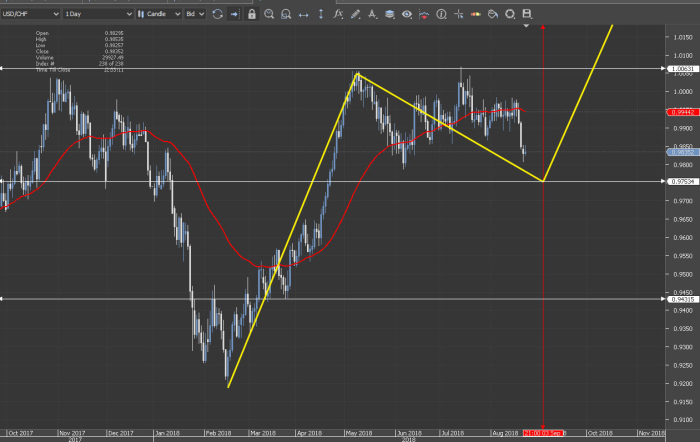Select the pencil drawing tool
Viewport: 700px width, 442px height.
pos(355,14)
